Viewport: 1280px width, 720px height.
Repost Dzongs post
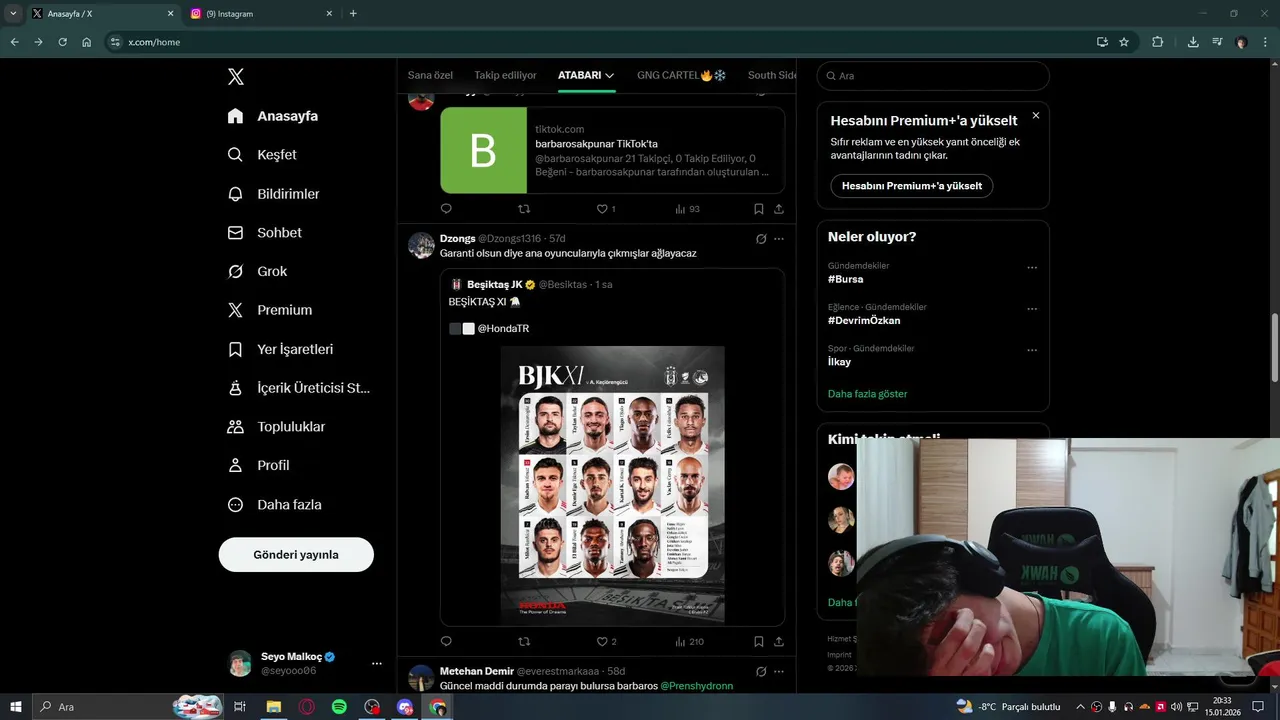(524, 642)
